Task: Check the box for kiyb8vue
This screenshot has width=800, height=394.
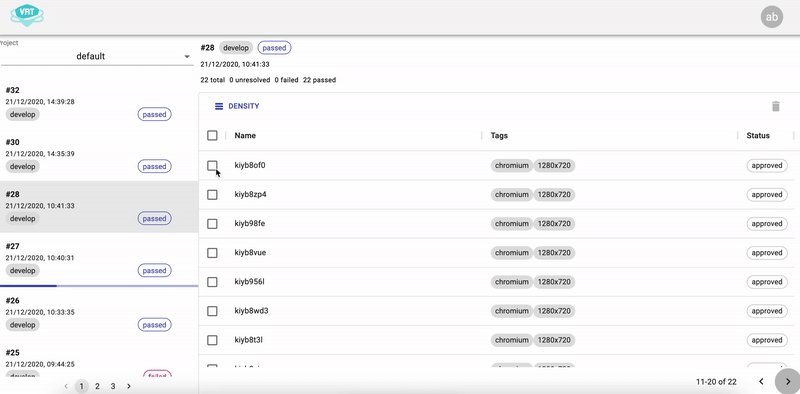Action: pos(212,253)
